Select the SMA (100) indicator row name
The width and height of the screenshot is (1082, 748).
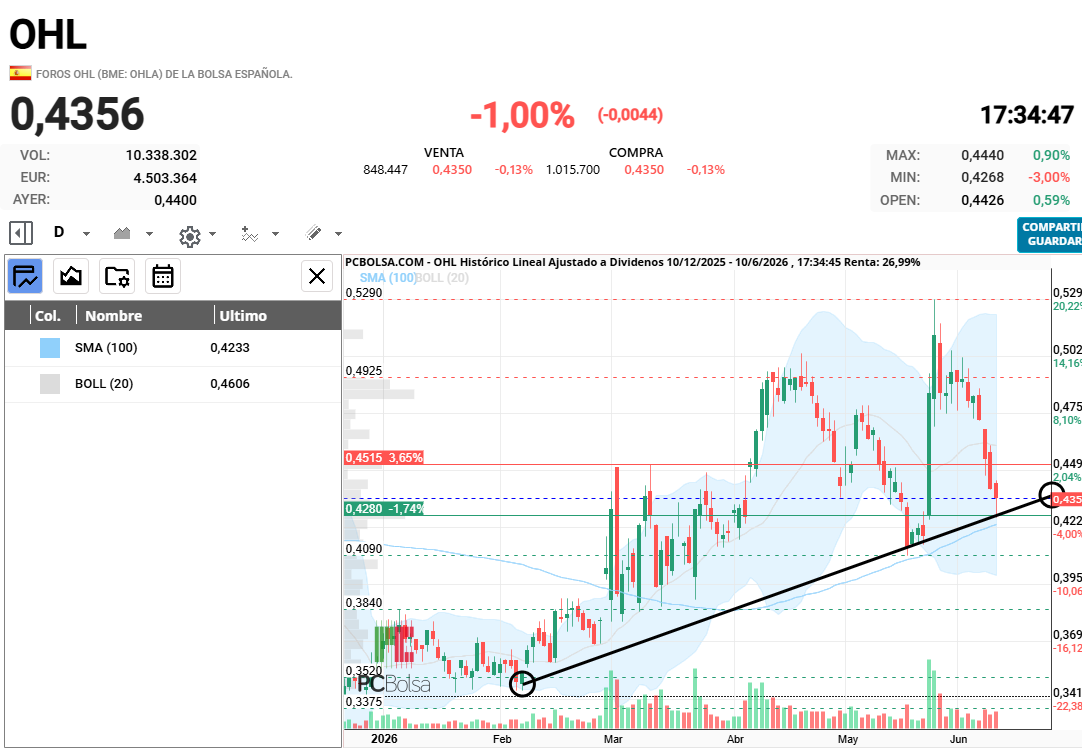[106, 348]
